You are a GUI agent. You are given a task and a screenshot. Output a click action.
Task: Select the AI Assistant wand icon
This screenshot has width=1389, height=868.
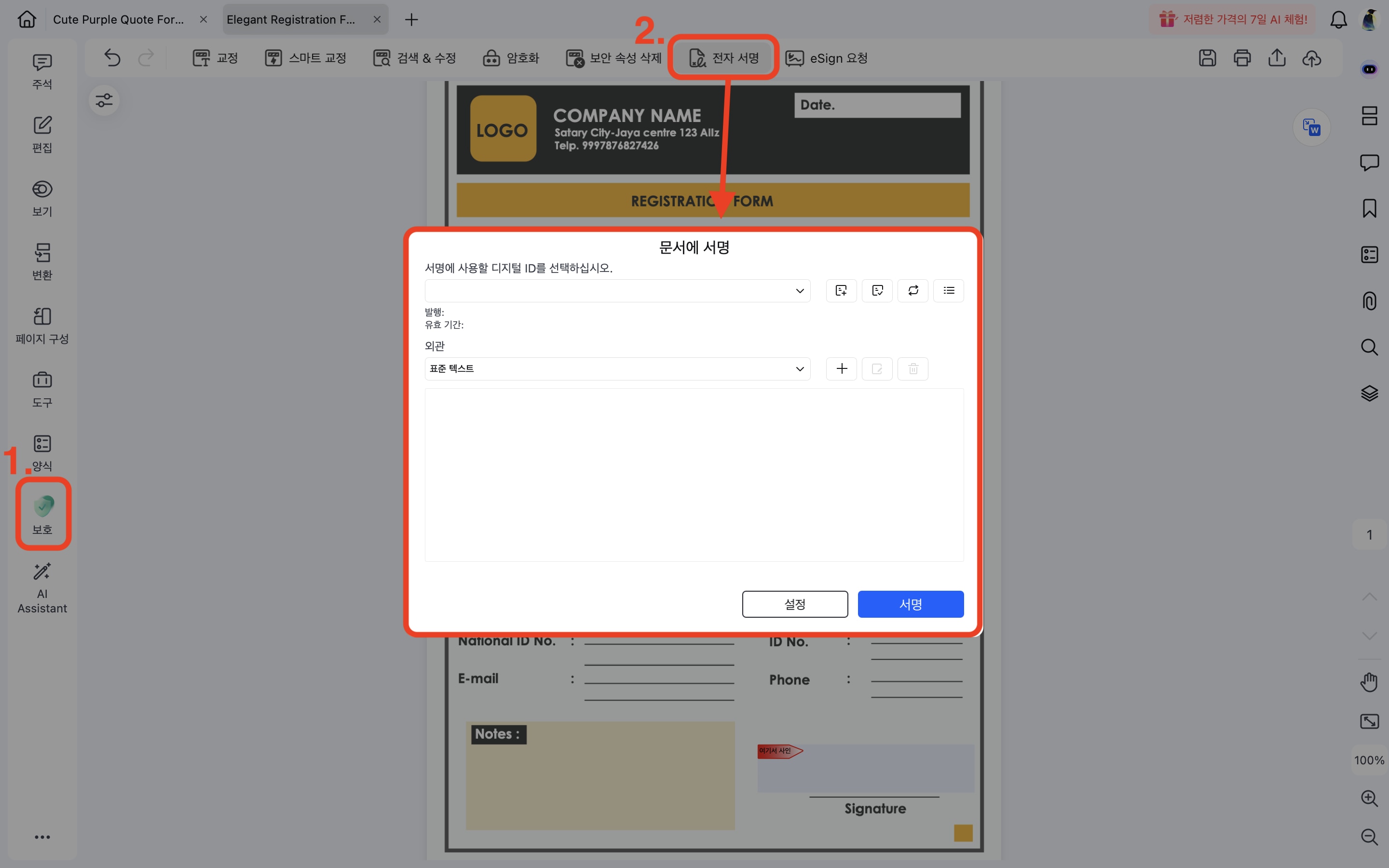pos(42,572)
